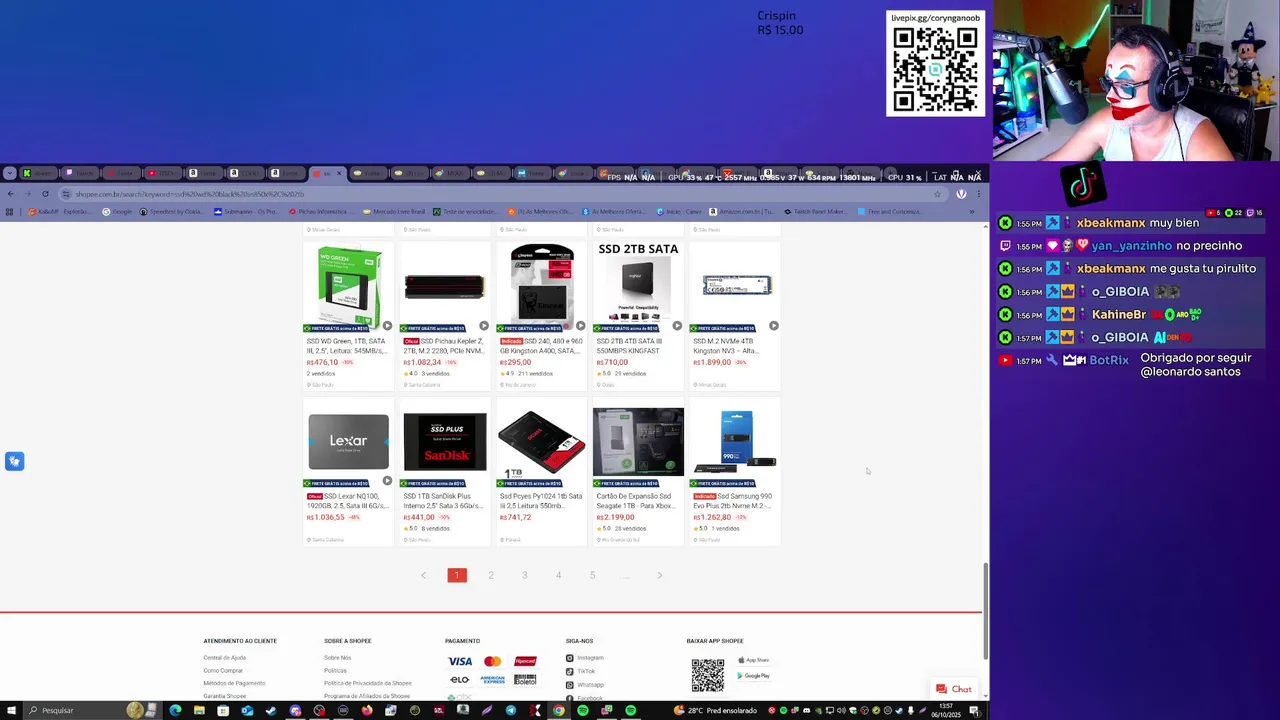1280x720 pixels.
Task: Go to results page 5
Action: pyautogui.click(x=592, y=575)
